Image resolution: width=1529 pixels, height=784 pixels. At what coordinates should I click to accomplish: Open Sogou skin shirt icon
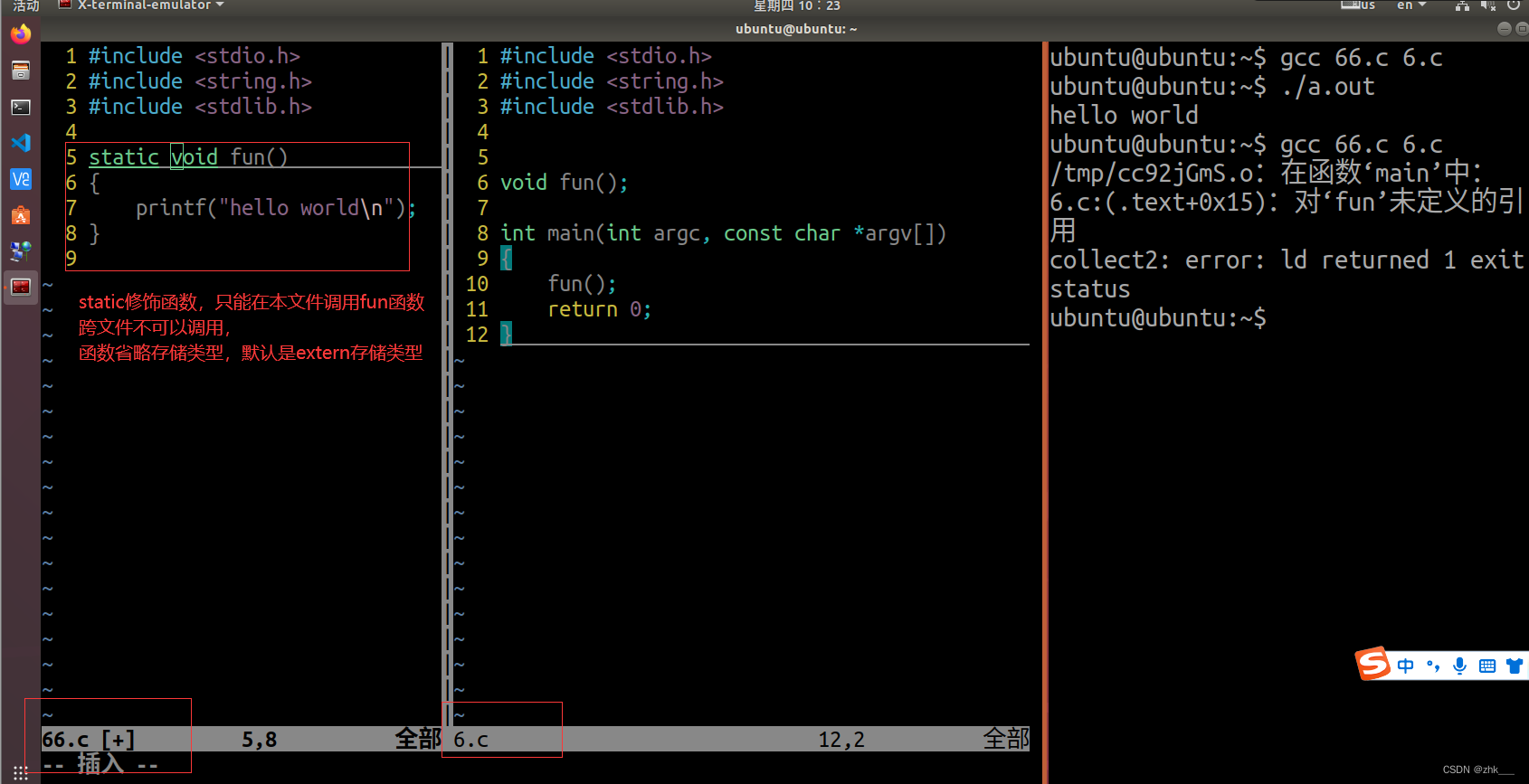1515,666
